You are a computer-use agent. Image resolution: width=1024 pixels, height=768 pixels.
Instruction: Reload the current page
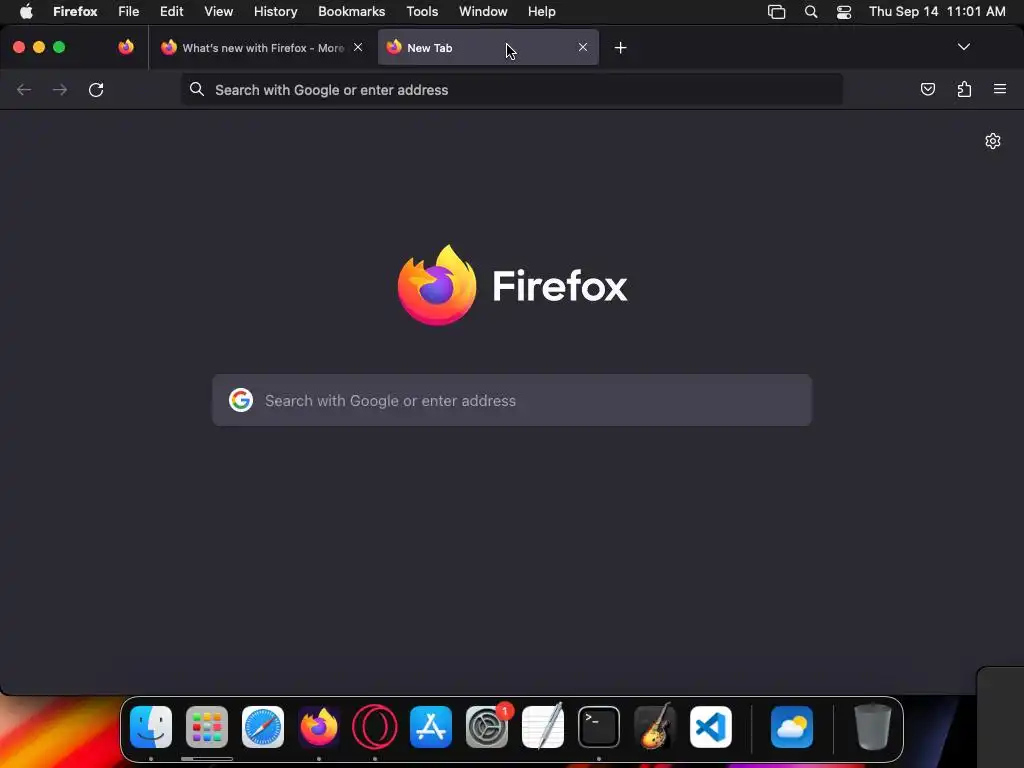point(96,89)
